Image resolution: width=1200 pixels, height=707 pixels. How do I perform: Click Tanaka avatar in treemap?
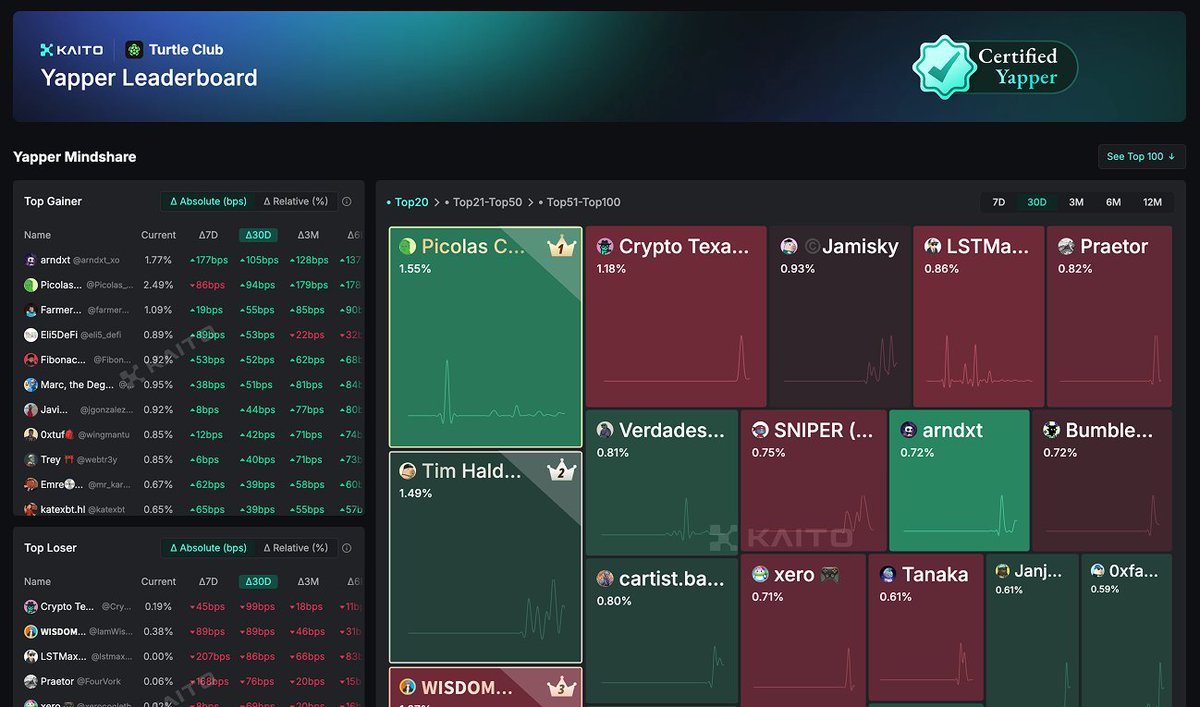[x=888, y=574]
